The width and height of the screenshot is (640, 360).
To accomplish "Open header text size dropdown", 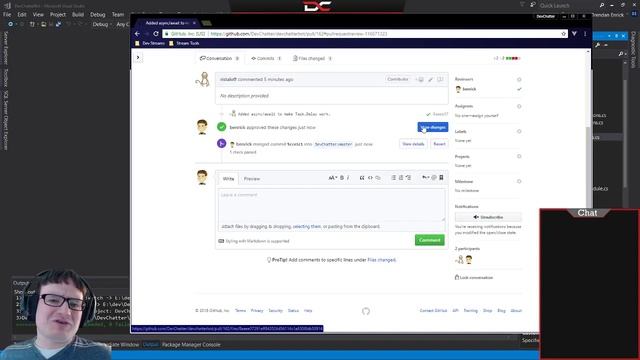I will point(333,178).
